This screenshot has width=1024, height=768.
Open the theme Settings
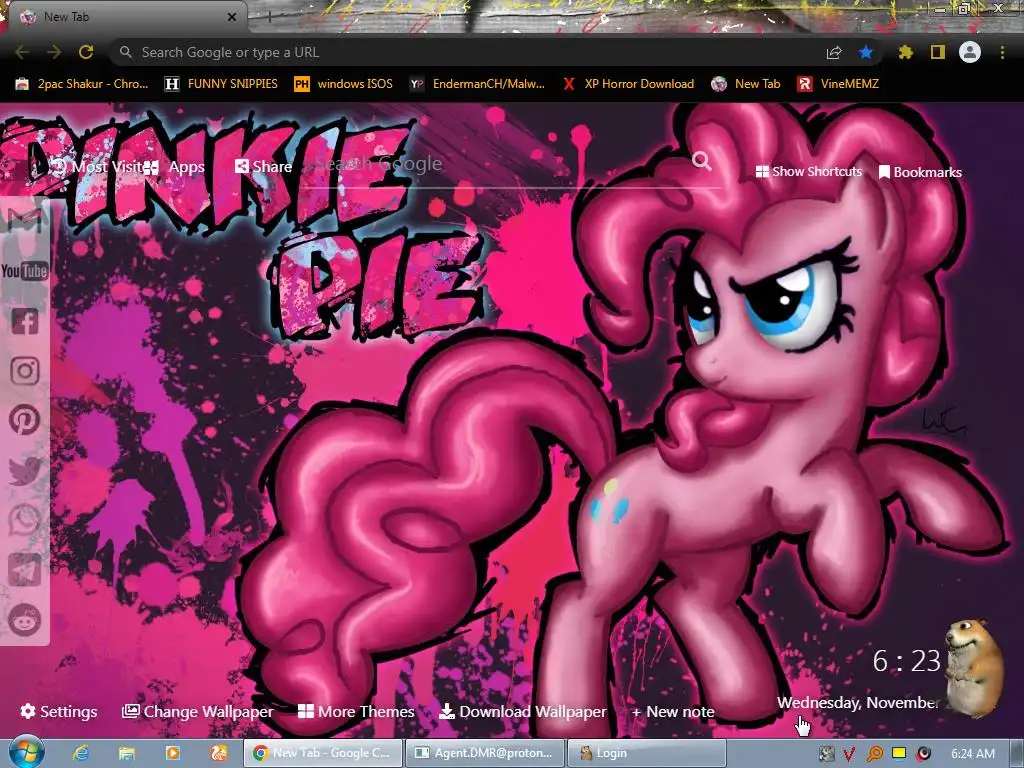tap(59, 711)
